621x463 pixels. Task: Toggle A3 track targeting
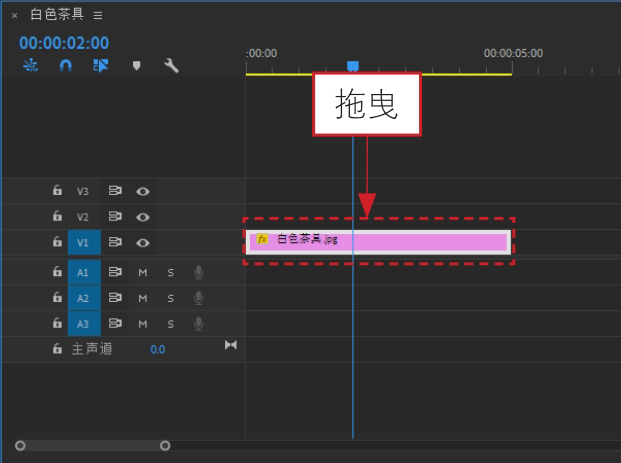(x=84, y=324)
